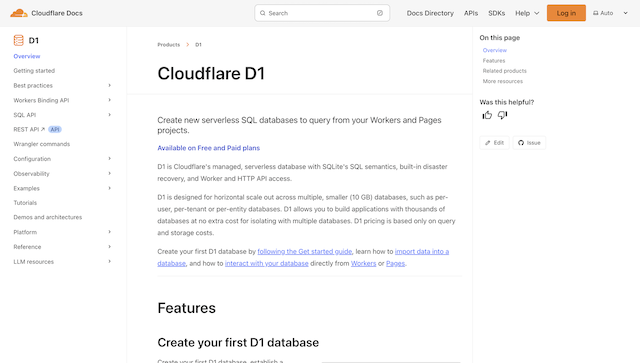The height and width of the screenshot is (363, 640).
Task: Expand the Reference section
Action: click(109, 247)
